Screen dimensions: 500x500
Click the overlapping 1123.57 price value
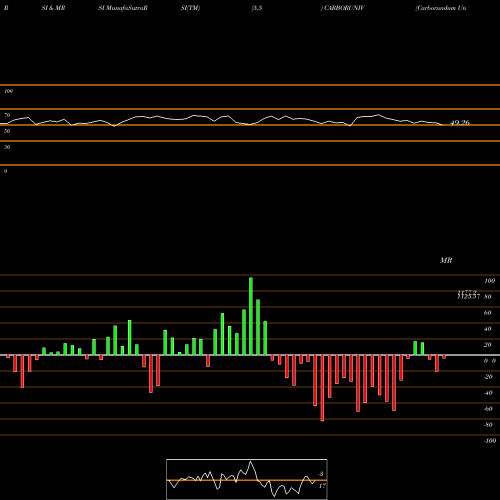click(x=468, y=296)
